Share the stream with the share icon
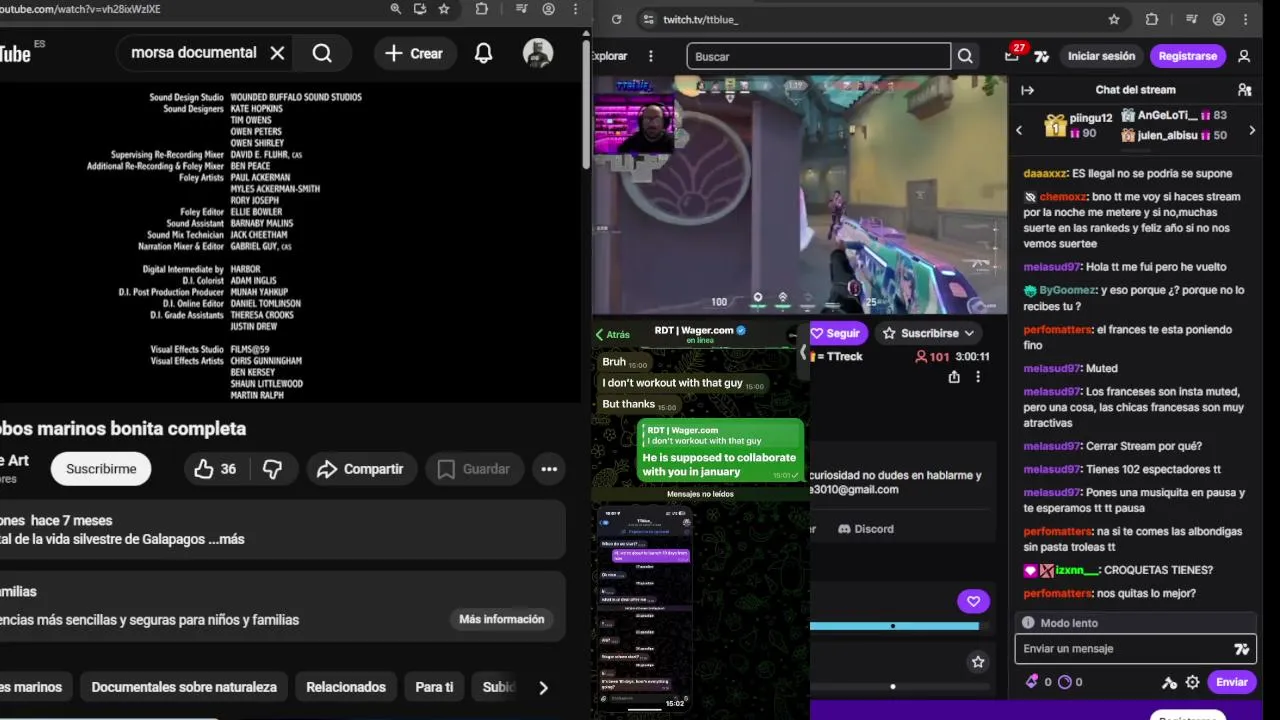The height and width of the screenshot is (720, 1280). 954,377
